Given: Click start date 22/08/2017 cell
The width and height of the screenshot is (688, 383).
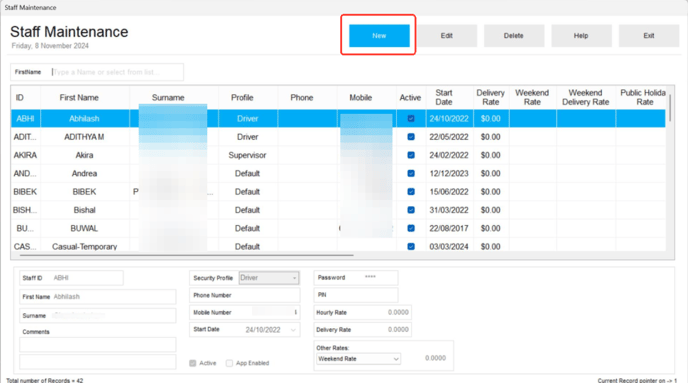Looking at the screenshot, I should click(x=449, y=228).
